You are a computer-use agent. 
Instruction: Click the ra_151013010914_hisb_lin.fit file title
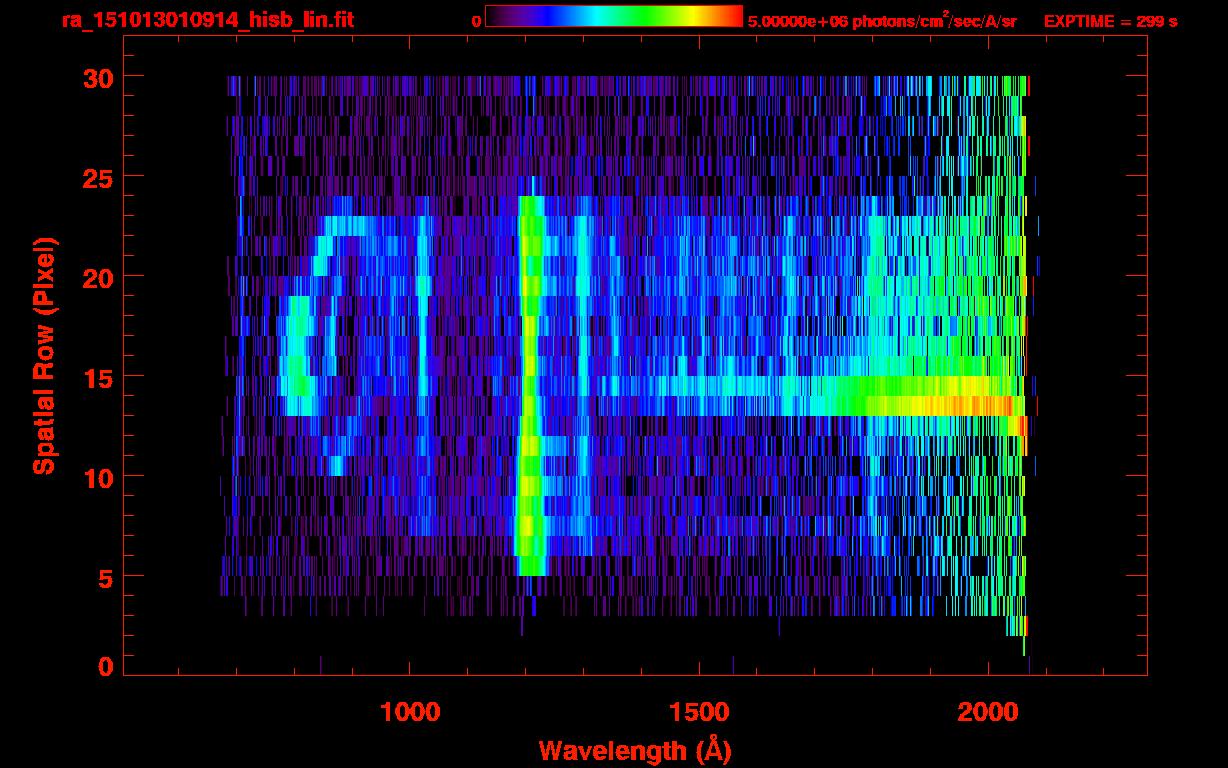(x=206, y=21)
